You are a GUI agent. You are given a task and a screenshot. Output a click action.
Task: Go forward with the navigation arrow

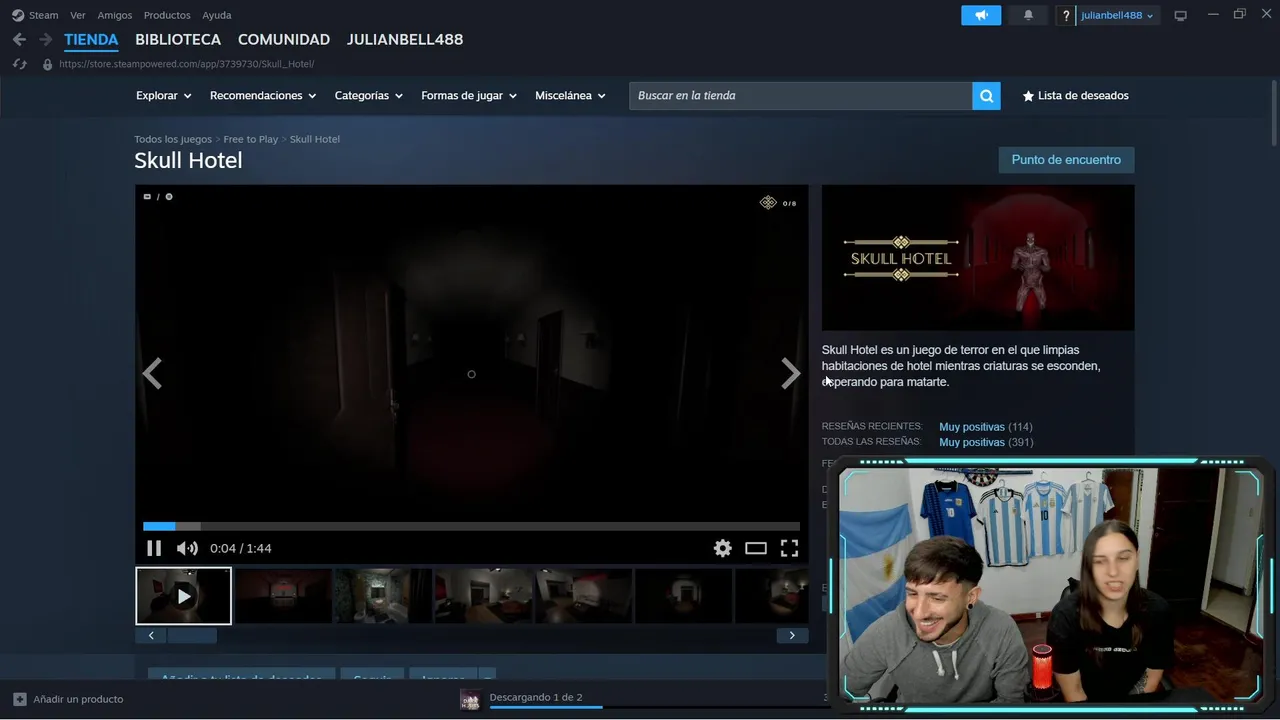(x=45, y=40)
